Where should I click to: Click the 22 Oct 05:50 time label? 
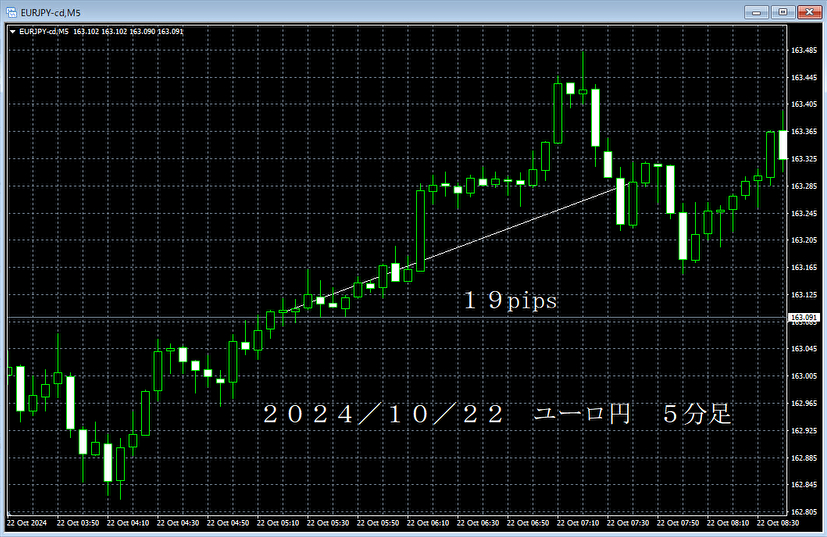(x=378, y=523)
